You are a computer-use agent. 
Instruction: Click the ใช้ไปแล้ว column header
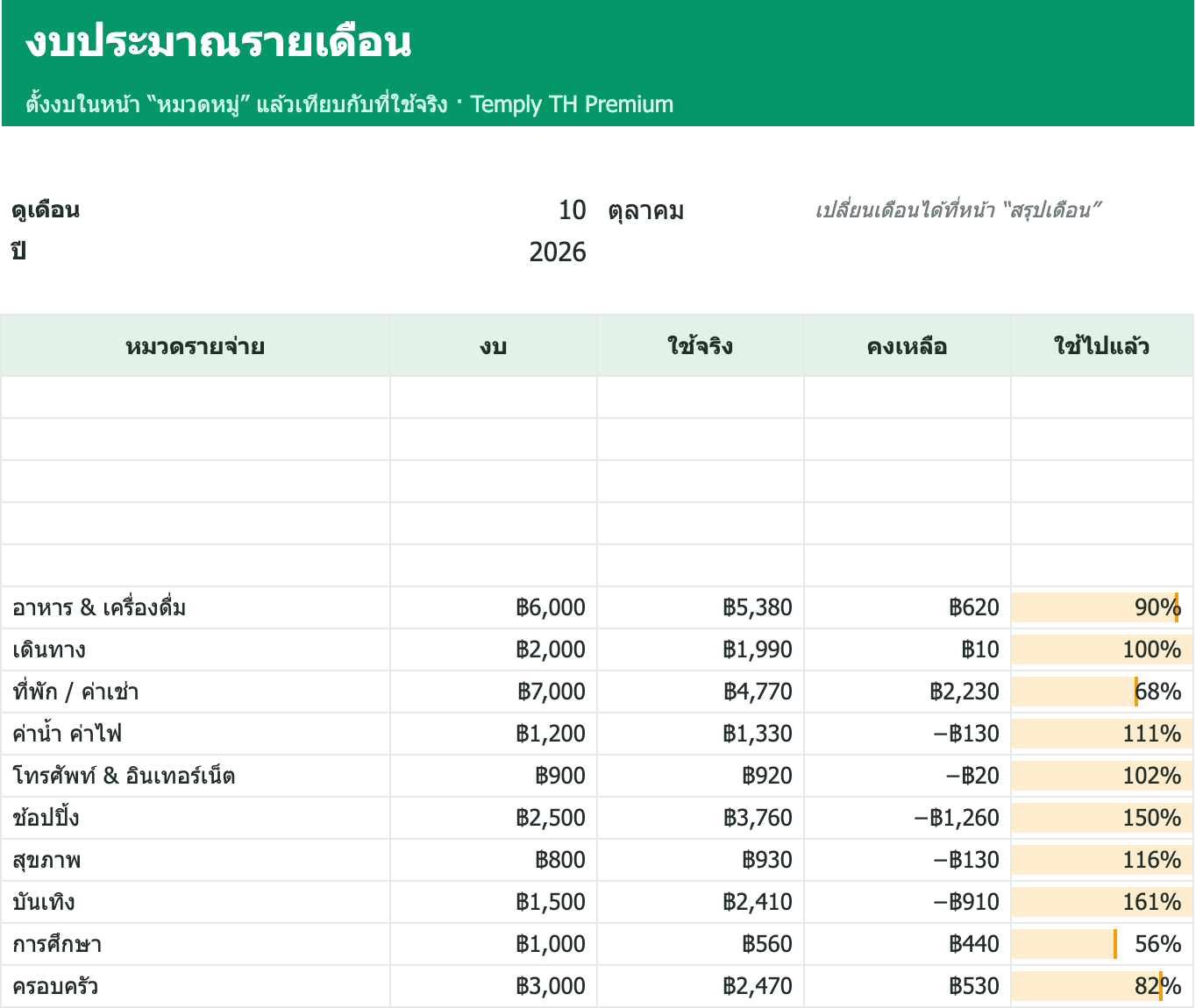[1102, 346]
